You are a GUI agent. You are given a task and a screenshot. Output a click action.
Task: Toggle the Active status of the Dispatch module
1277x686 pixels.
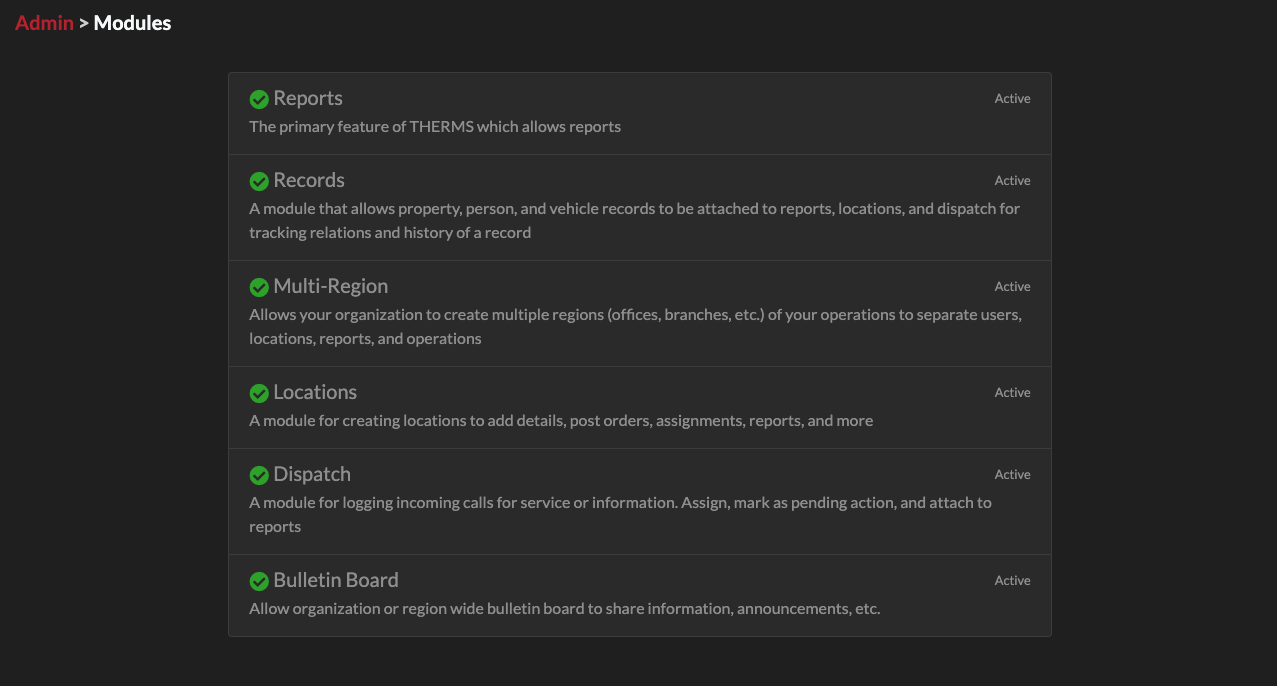(x=1011, y=474)
